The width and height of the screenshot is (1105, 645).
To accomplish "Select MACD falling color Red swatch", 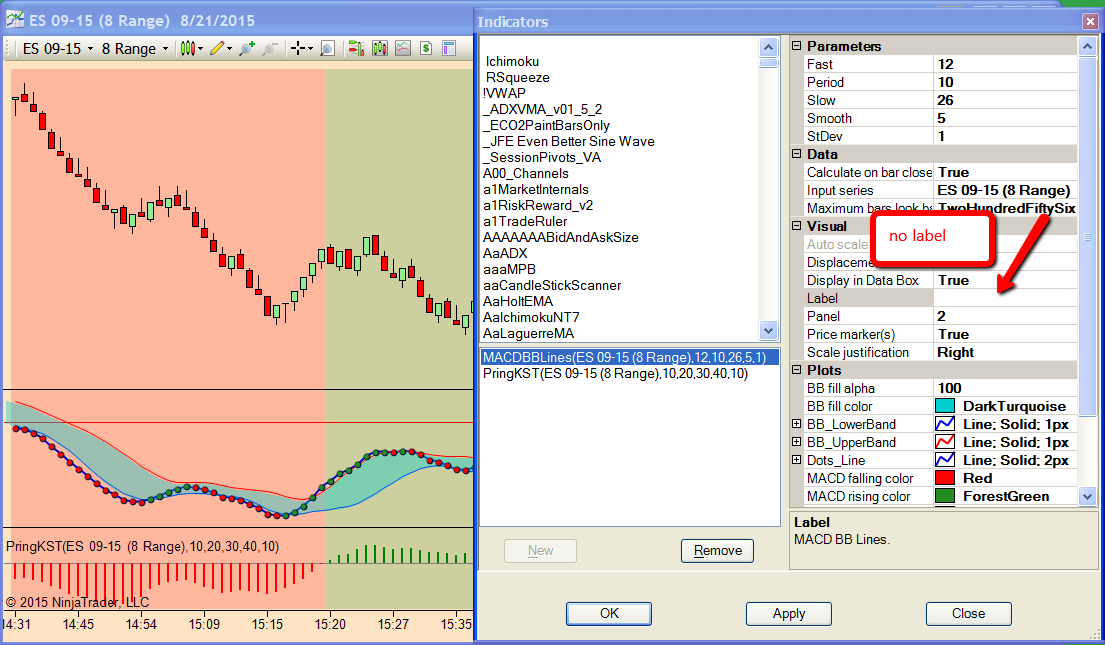I will (x=944, y=478).
